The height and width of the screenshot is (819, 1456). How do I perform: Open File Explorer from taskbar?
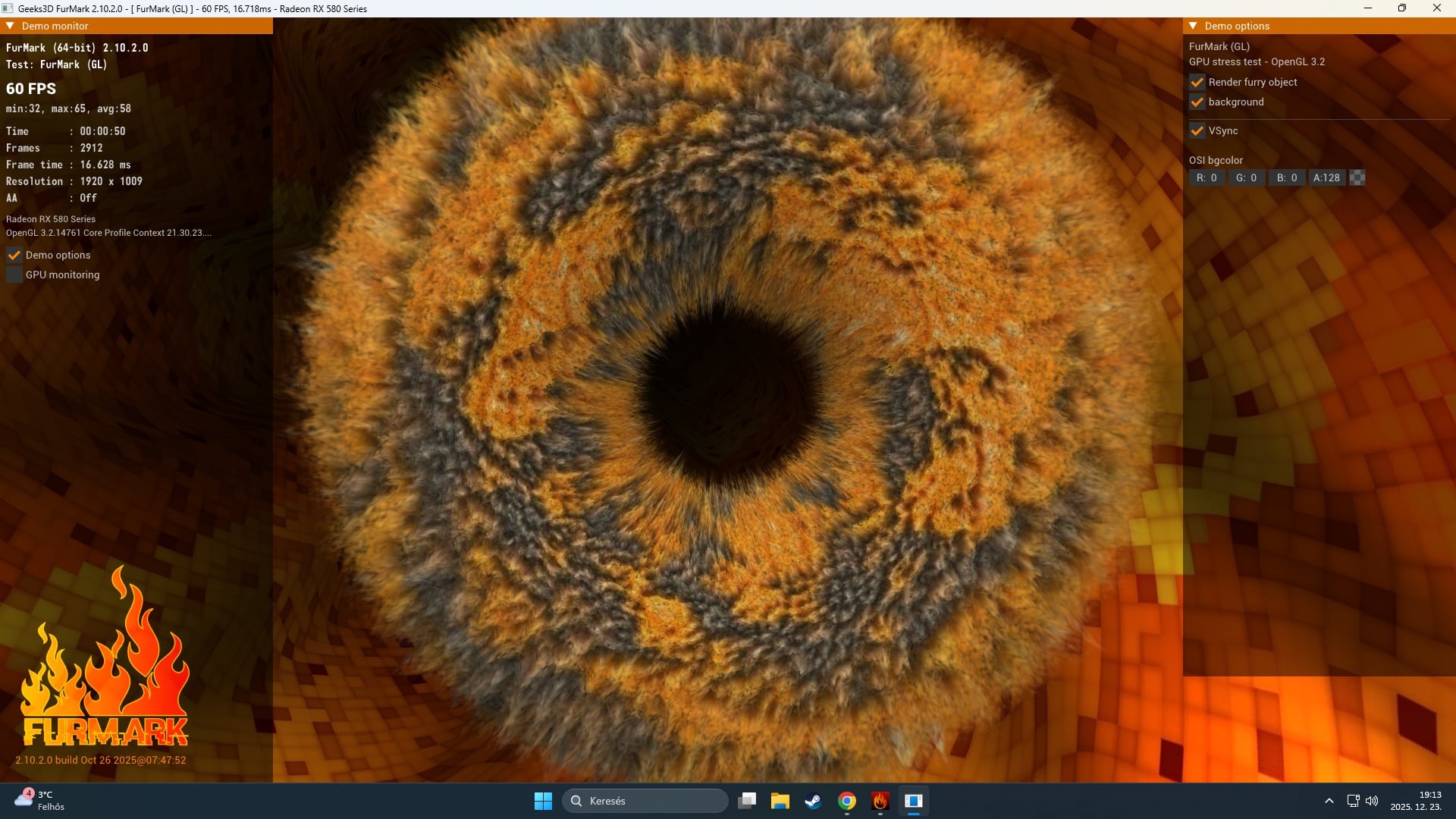click(x=780, y=801)
